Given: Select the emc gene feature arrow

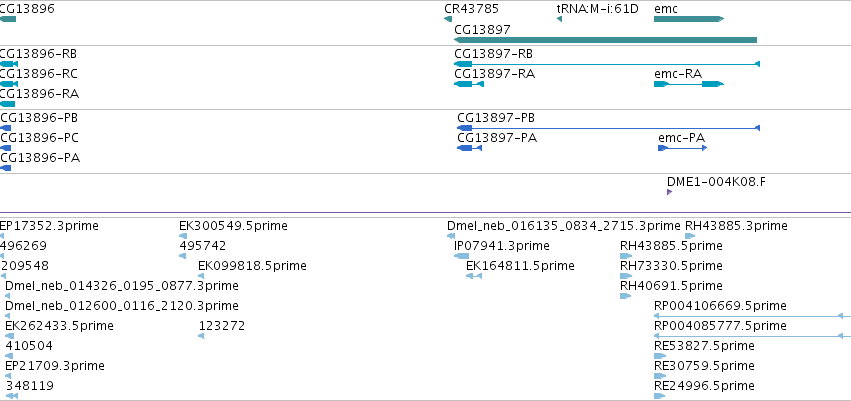Looking at the screenshot, I should pyautogui.click(x=689, y=19).
